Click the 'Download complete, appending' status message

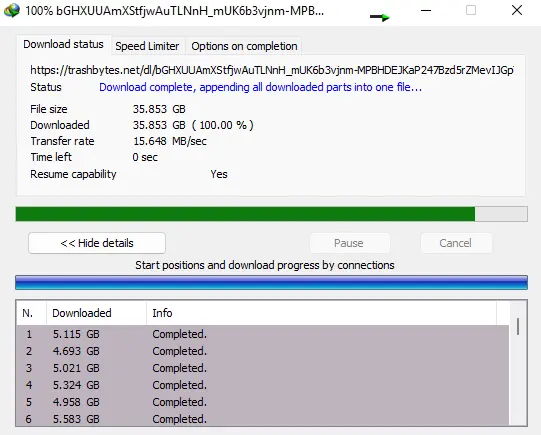coord(260,87)
